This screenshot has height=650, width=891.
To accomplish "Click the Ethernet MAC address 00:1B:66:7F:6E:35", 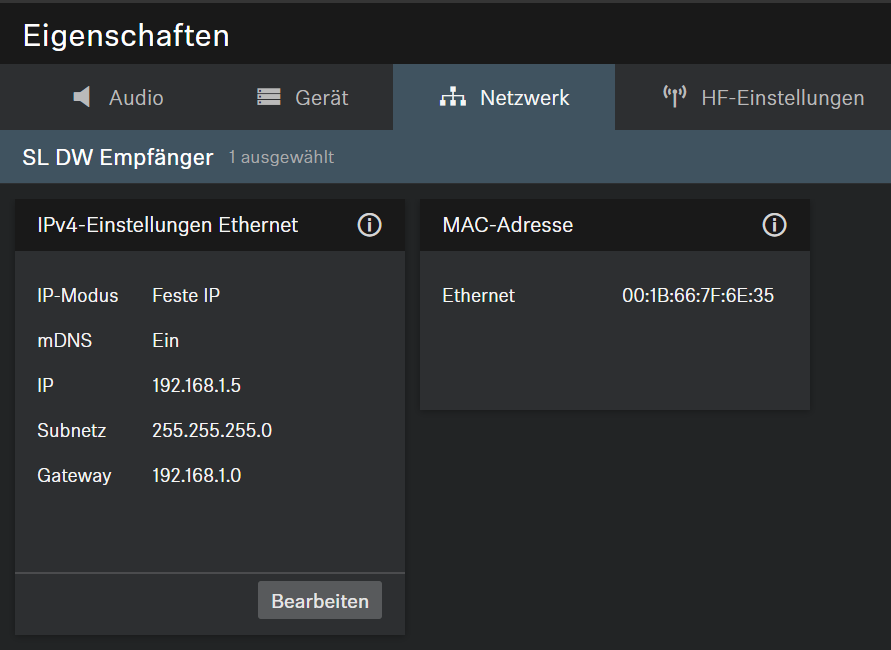I will pyautogui.click(x=697, y=296).
